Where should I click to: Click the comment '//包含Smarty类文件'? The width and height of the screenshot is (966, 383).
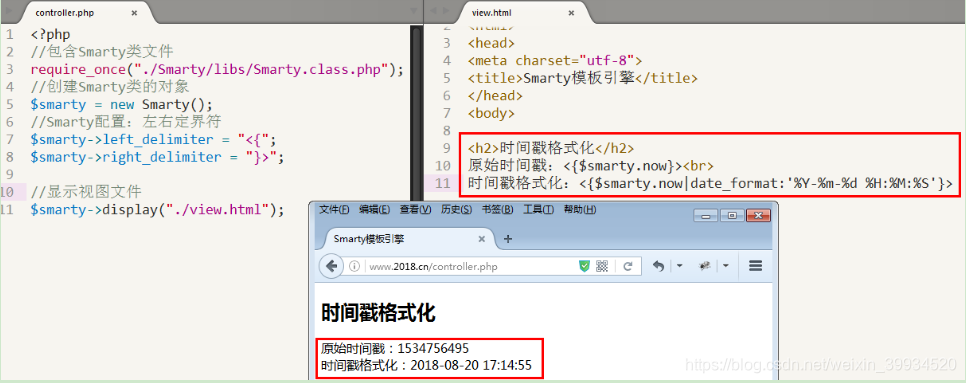pyautogui.click(x=102, y=52)
